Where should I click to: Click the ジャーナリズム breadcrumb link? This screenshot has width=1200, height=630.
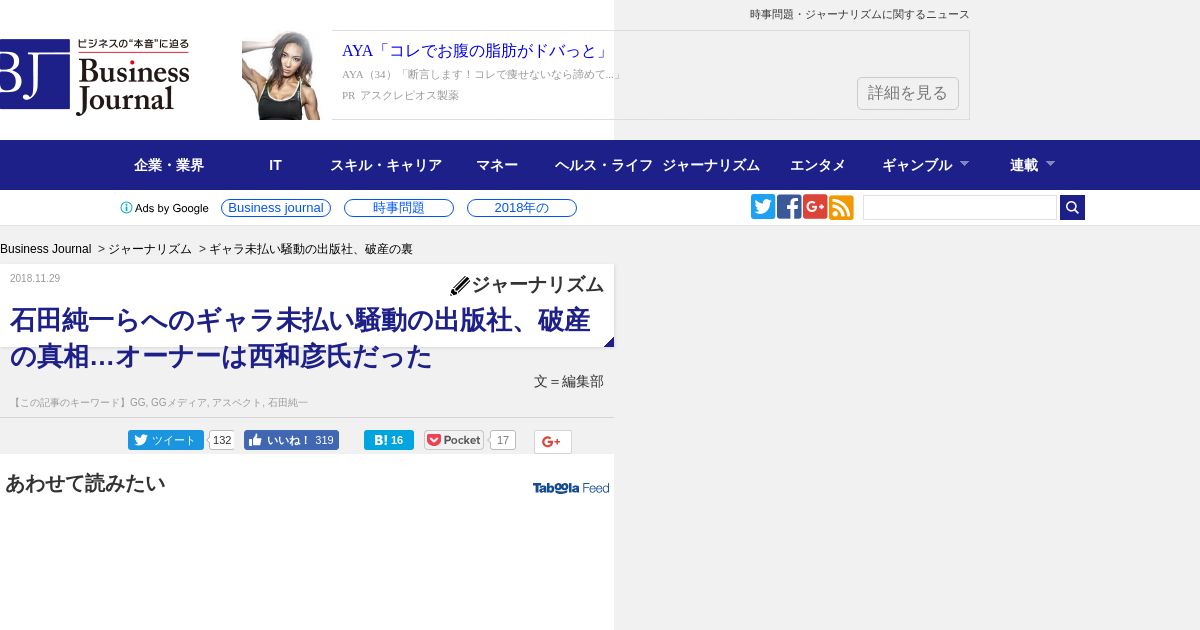tap(150, 249)
